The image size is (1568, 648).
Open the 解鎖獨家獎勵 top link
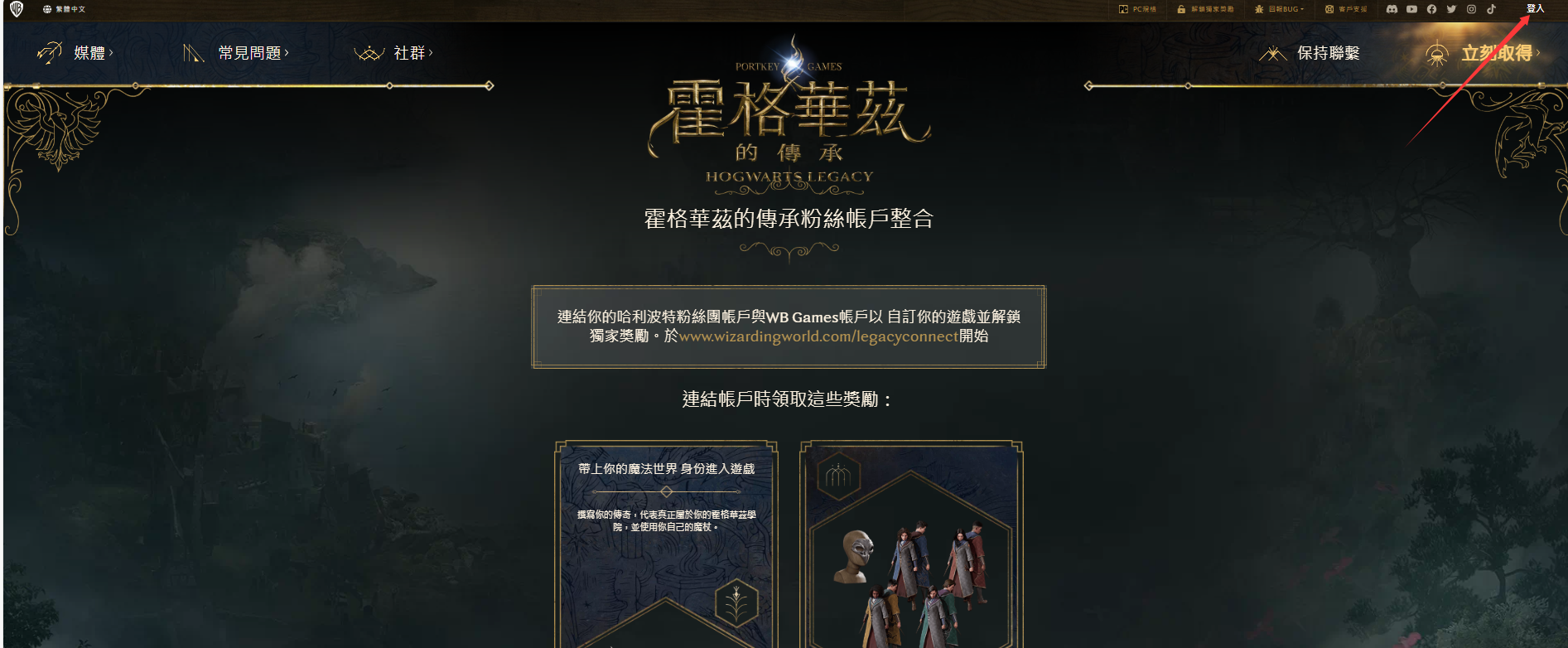click(x=1205, y=9)
